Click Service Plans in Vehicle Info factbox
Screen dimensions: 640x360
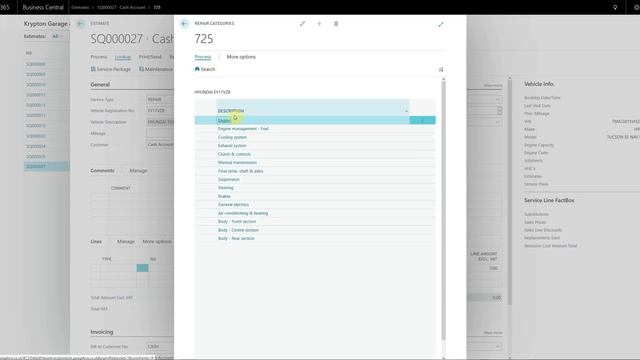(536, 184)
